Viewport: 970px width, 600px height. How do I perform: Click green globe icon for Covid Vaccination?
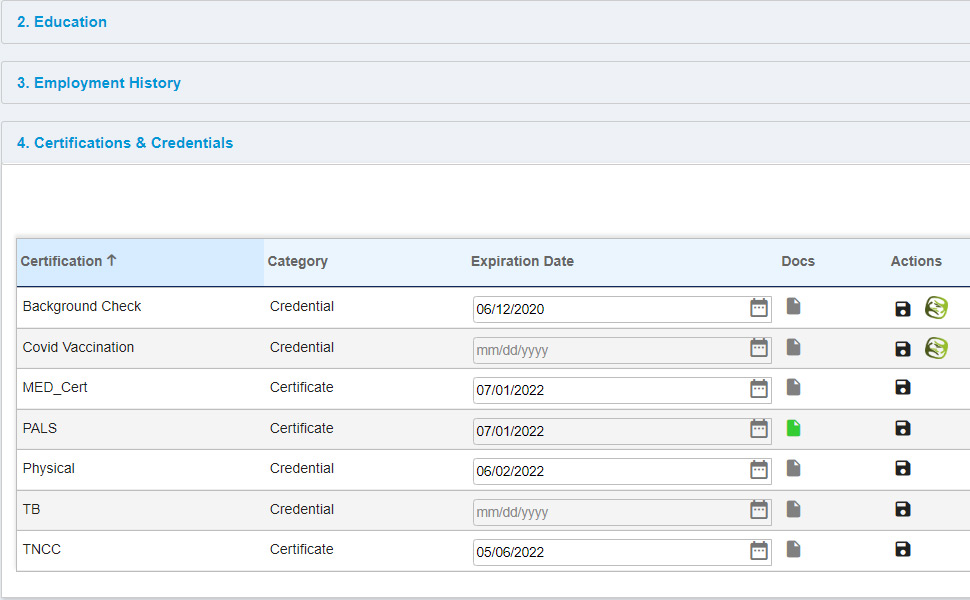point(936,348)
